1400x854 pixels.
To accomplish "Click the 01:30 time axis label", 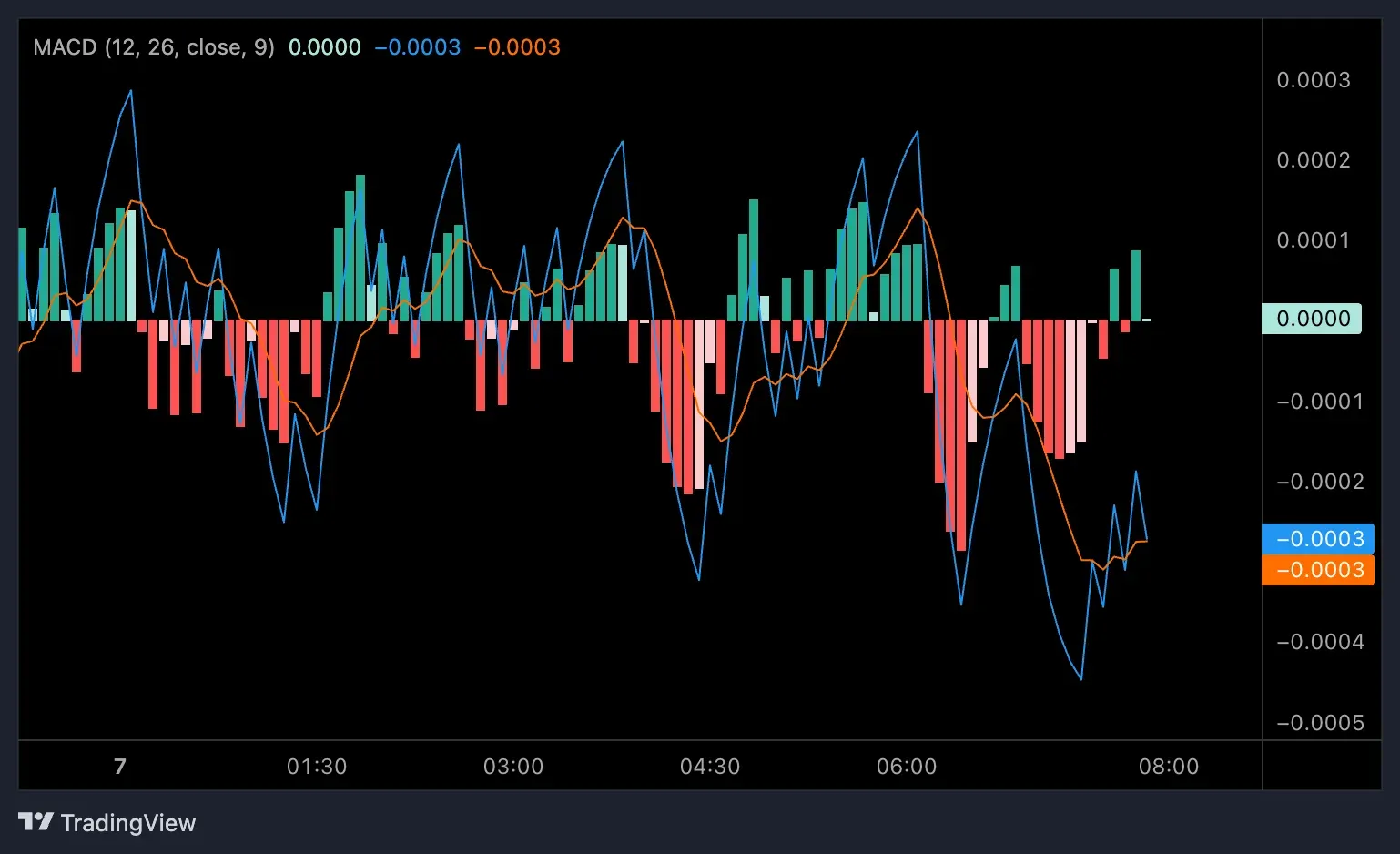I will pyautogui.click(x=317, y=767).
